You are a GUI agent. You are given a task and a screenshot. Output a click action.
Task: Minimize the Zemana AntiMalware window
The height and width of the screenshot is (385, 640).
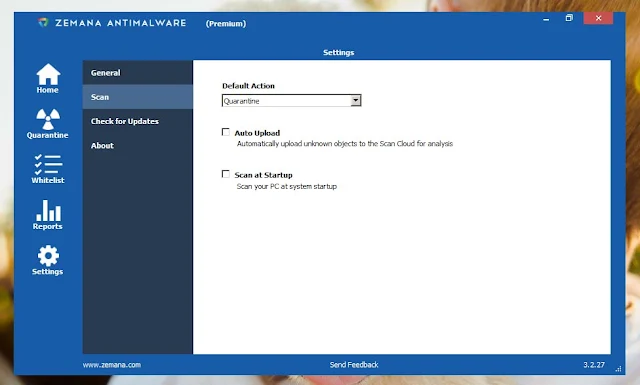click(x=546, y=19)
